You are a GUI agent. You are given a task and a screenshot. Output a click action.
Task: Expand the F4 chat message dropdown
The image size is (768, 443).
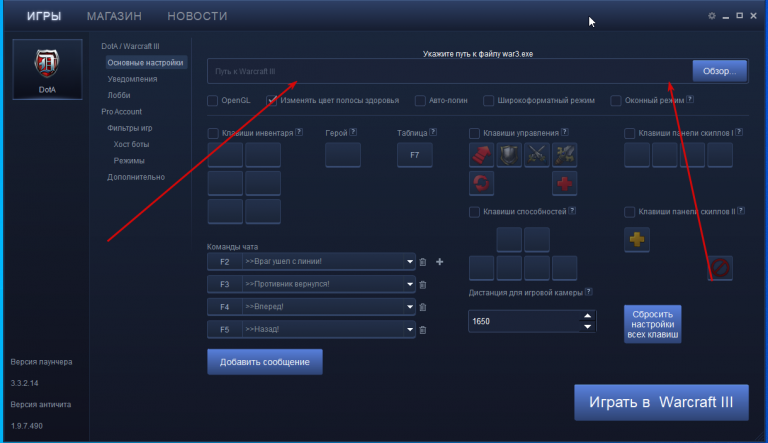pyautogui.click(x=409, y=307)
